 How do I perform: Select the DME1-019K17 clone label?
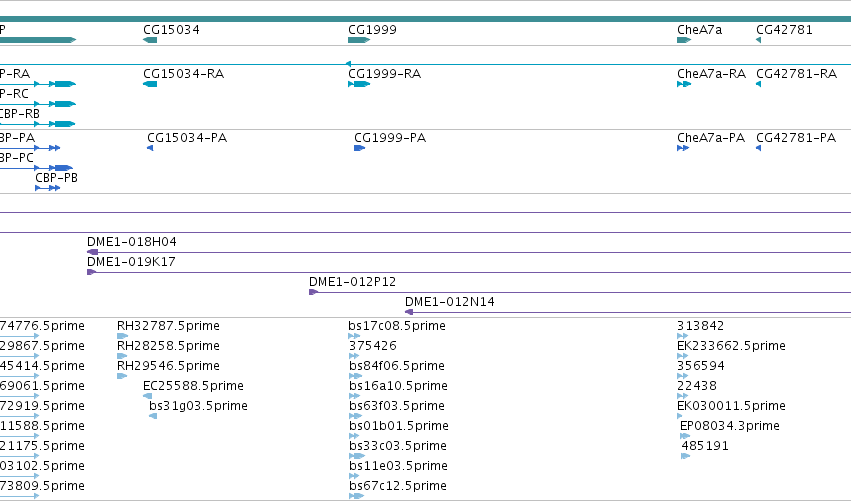click(131, 262)
